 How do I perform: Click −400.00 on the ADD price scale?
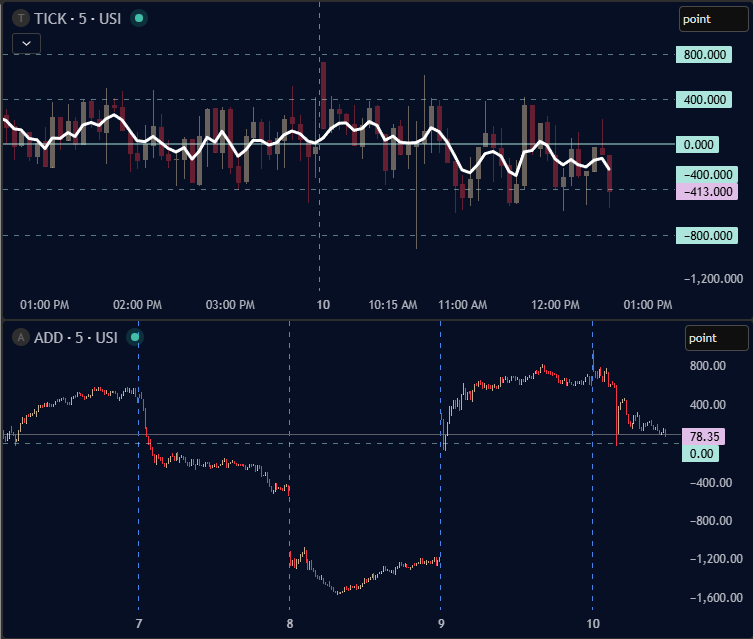point(711,483)
